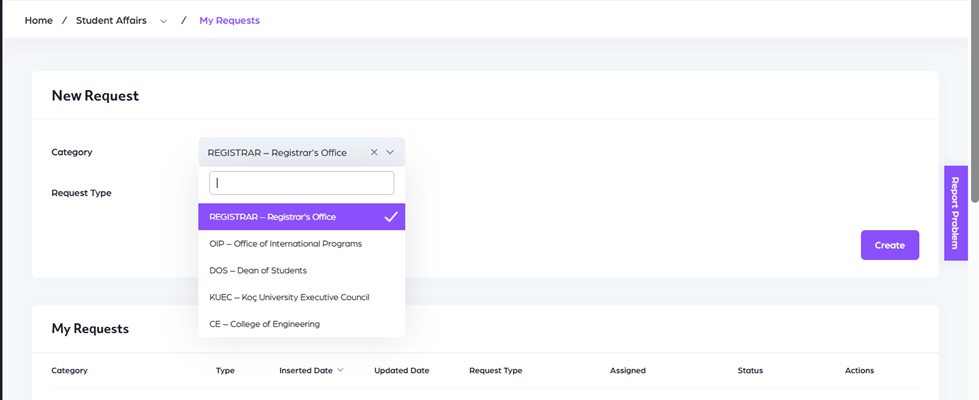
Task: Go to the Home breadcrumb link
Action: 39,20
